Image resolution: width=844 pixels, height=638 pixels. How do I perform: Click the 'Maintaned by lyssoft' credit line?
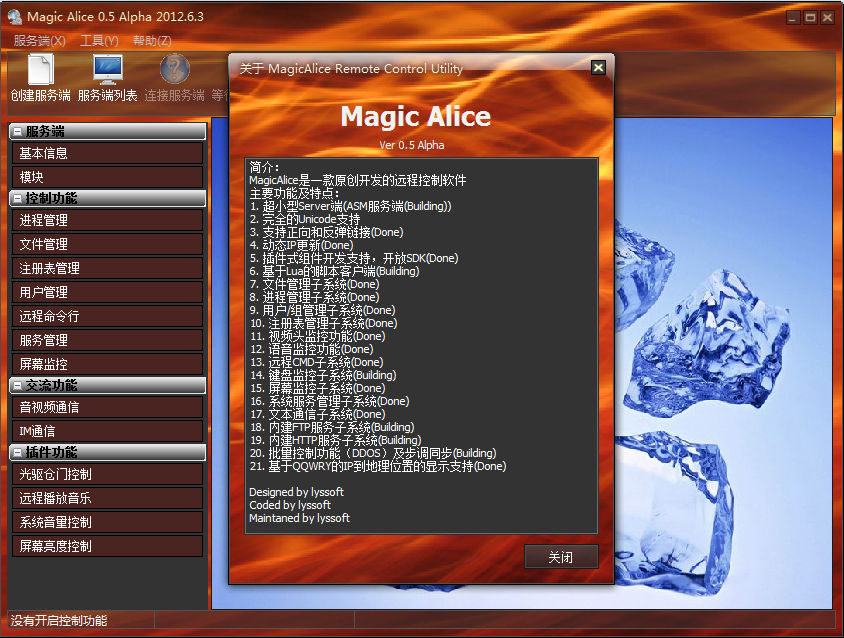click(300, 518)
